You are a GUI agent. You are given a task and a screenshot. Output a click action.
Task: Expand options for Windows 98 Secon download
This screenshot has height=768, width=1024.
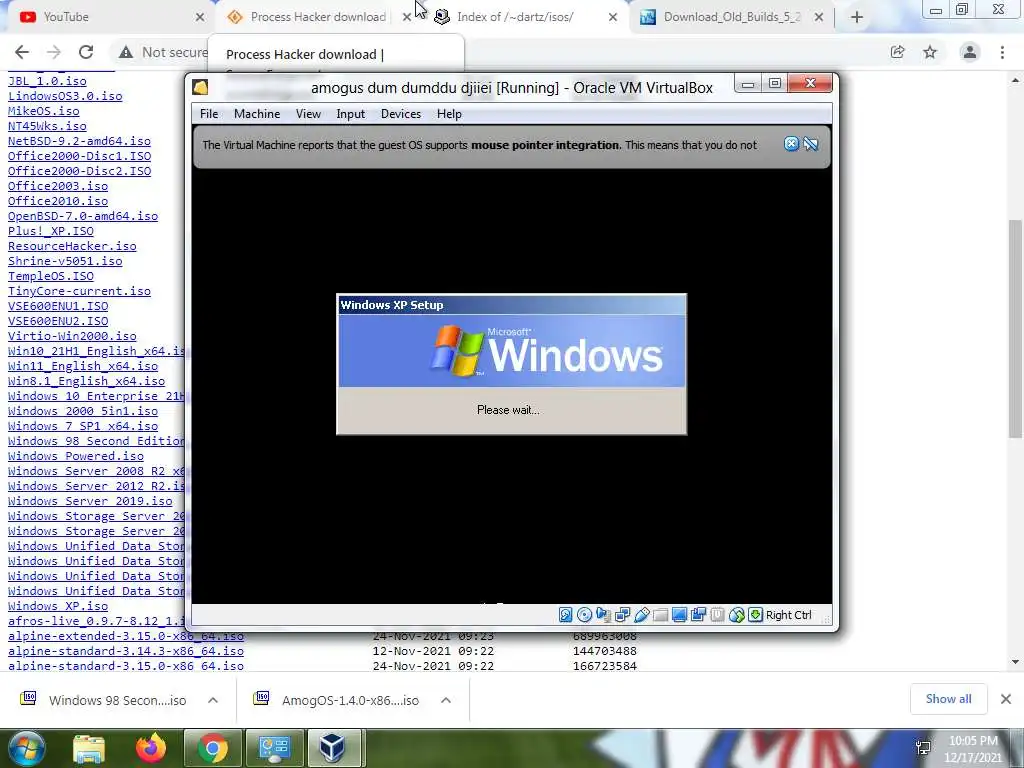pos(212,700)
